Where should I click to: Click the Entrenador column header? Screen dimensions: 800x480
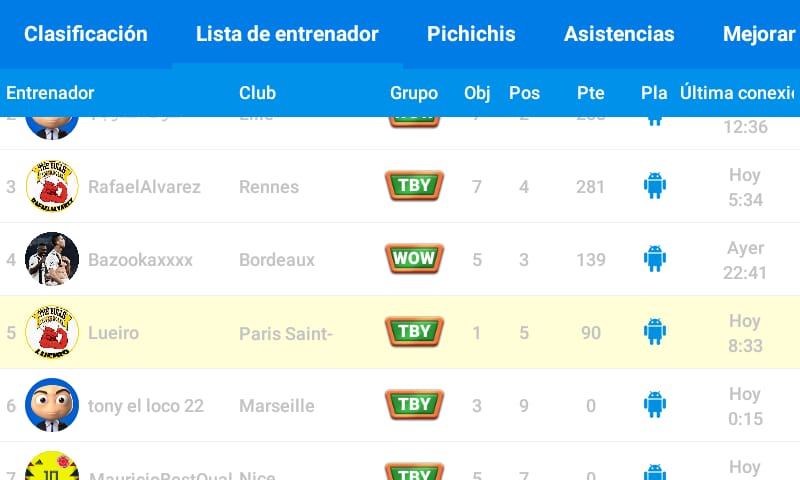[x=50, y=93]
